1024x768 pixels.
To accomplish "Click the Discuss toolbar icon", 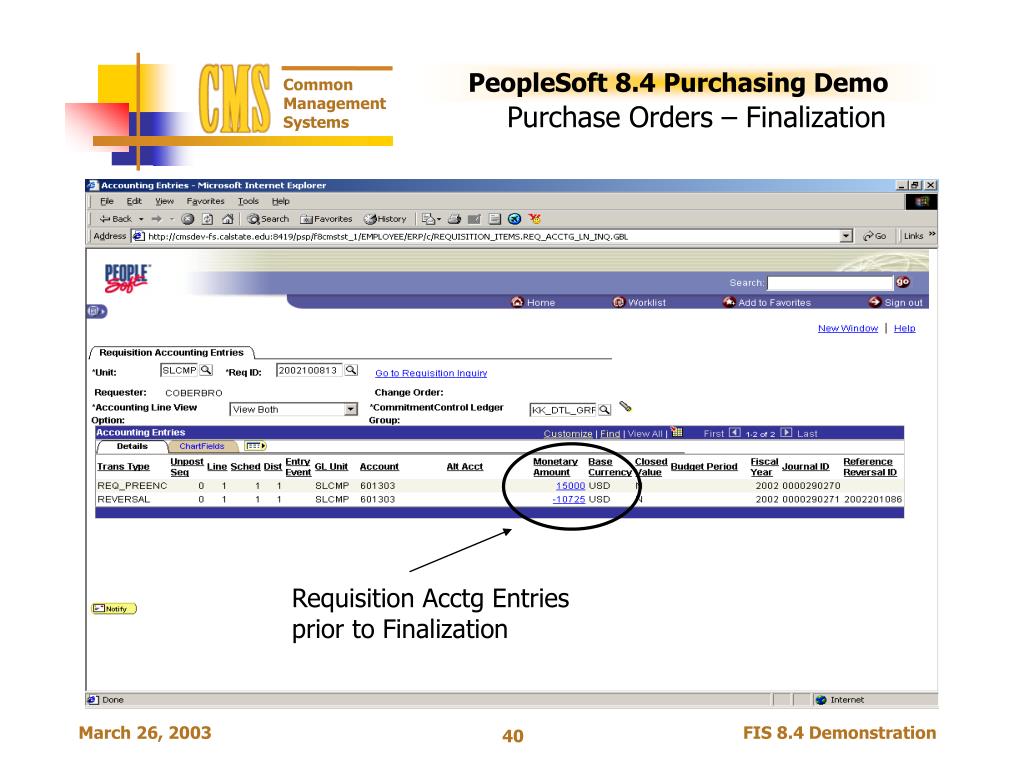I will pos(494,219).
